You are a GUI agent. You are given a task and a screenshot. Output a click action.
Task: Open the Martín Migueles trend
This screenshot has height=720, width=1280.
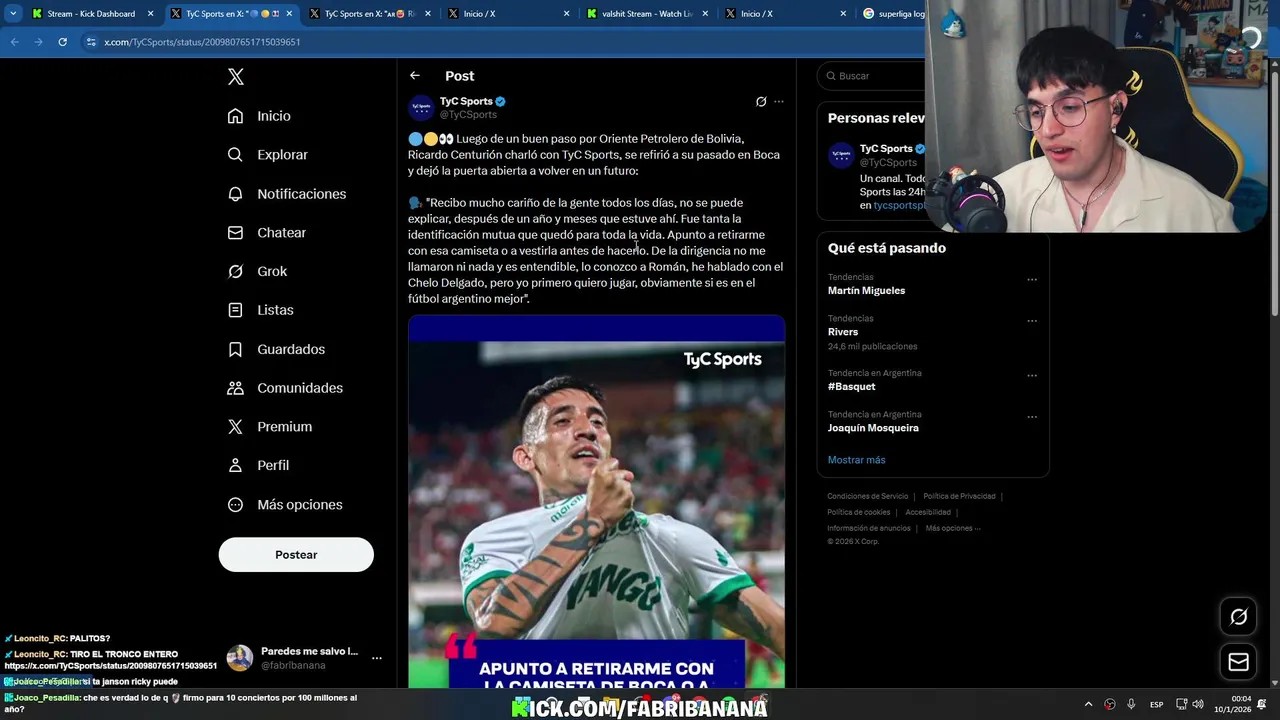866,291
